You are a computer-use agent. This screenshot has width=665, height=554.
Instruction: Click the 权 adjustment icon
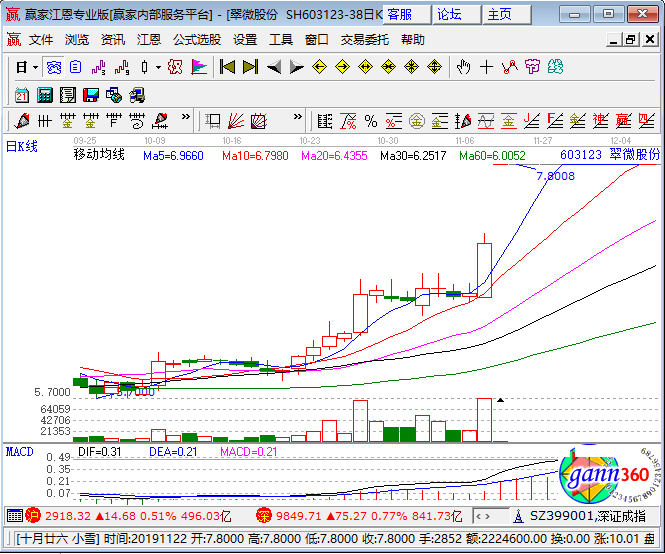[x=175, y=67]
